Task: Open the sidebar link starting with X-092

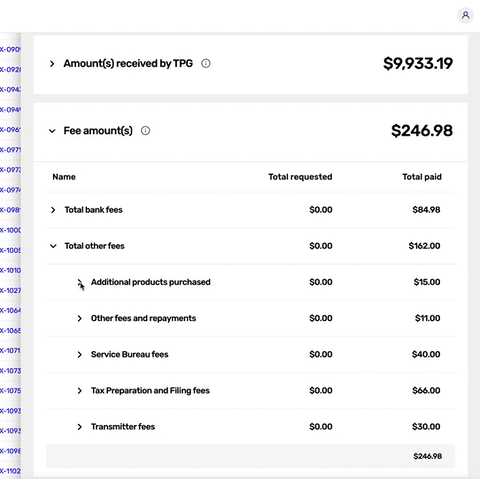Action: [10, 69]
